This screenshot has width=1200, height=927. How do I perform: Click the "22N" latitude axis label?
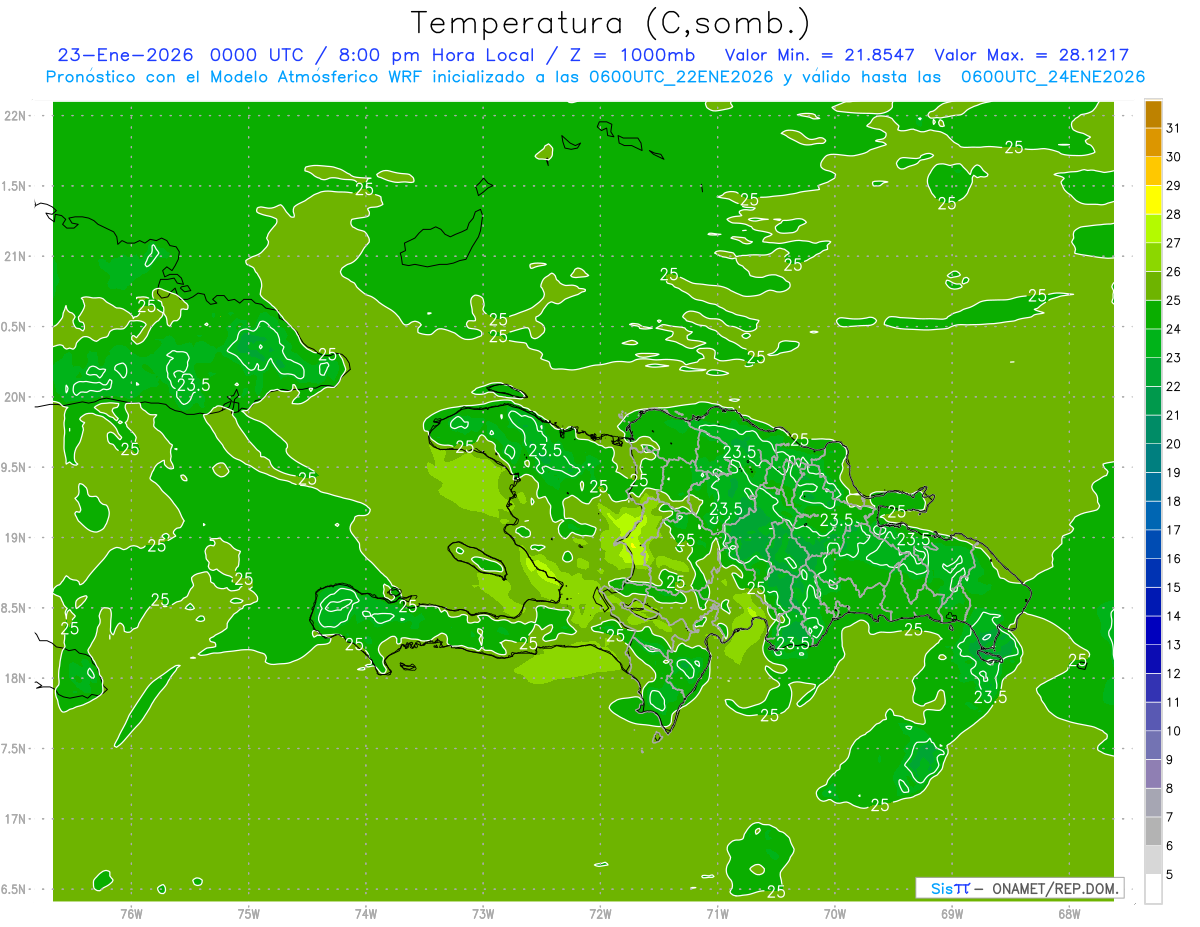tap(15, 116)
